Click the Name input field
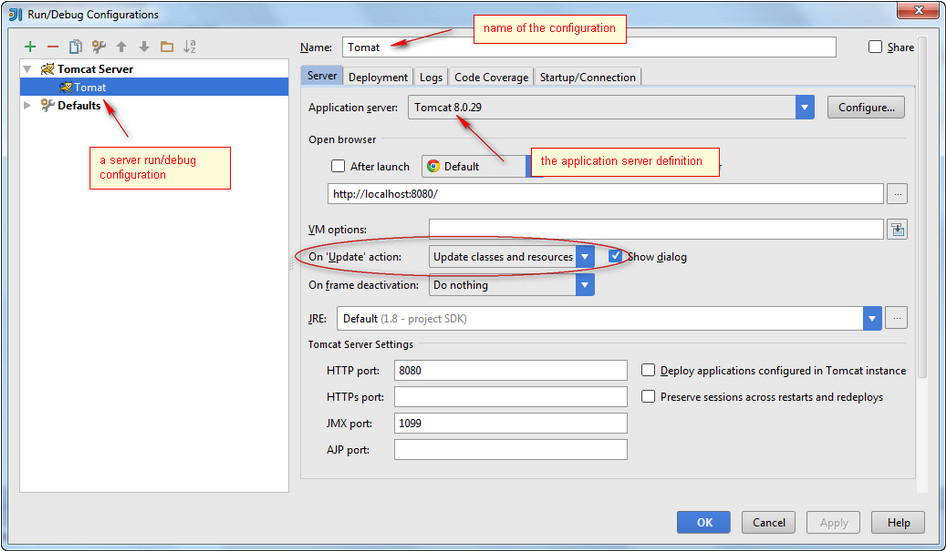 click(589, 47)
